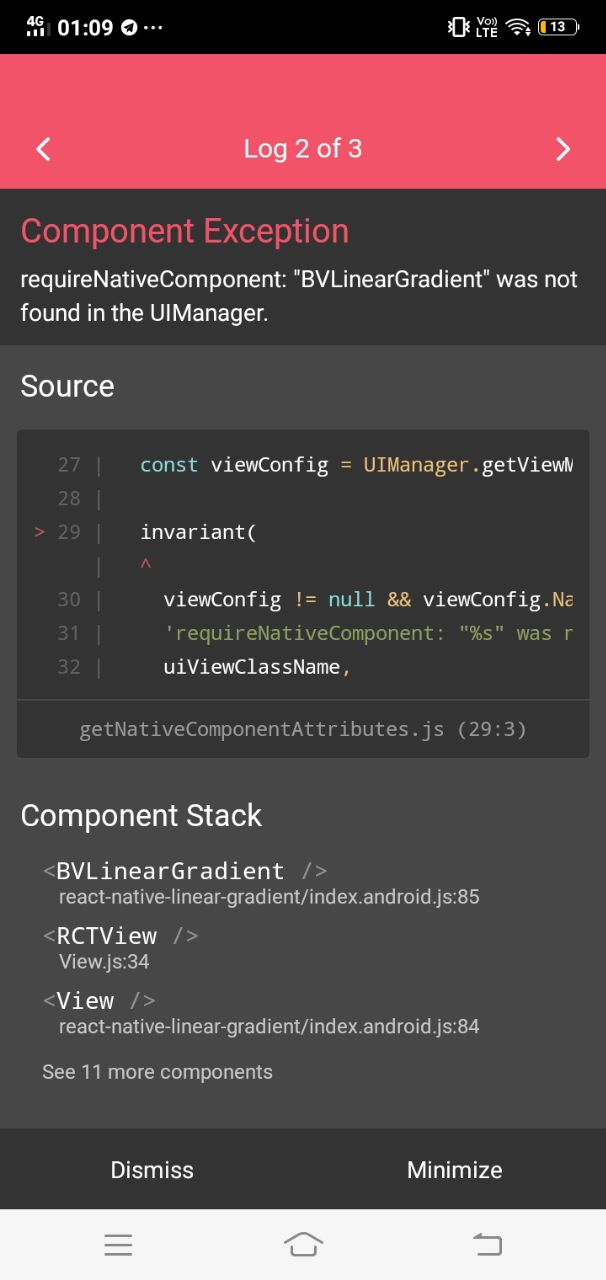Viewport: 606px width, 1280px height.
Task: Tap the recent apps icon in navigation bar
Action: coord(118,1244)
